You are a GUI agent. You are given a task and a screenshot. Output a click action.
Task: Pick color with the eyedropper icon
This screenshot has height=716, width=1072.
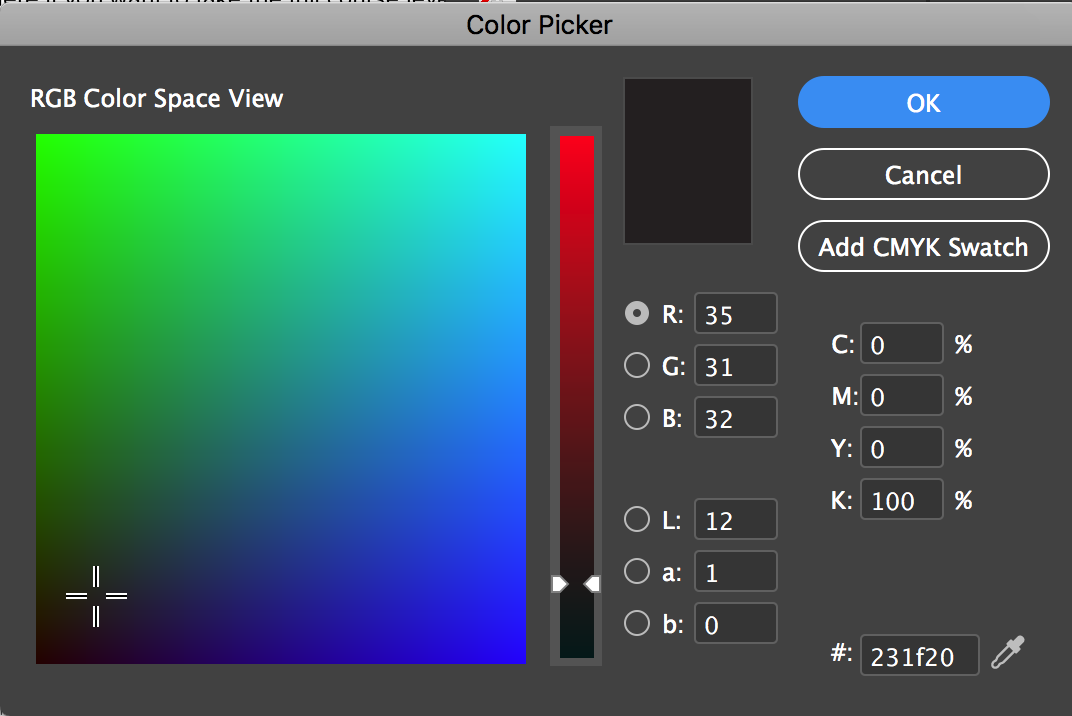[1009, 653]
